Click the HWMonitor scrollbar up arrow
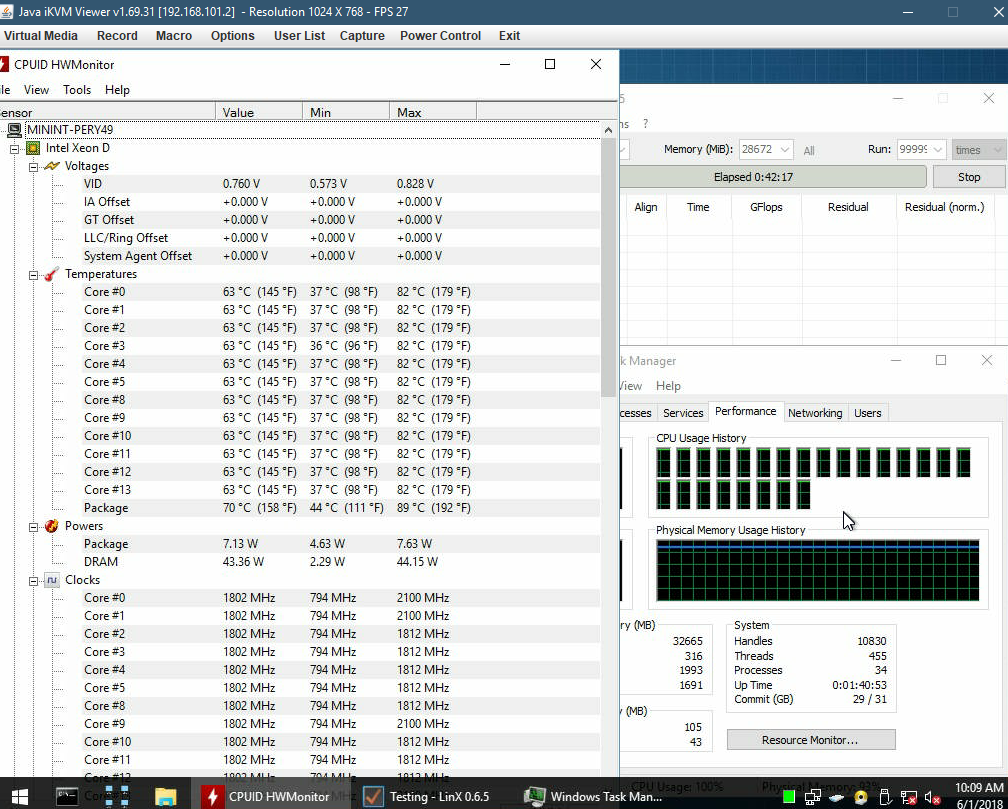This screenshot has height=809, width=1008. 608,130
